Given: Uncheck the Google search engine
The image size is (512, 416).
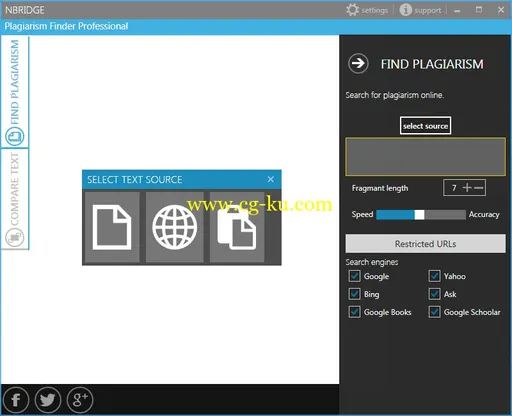Looking at the screenshot, I should tap(354, 276).
